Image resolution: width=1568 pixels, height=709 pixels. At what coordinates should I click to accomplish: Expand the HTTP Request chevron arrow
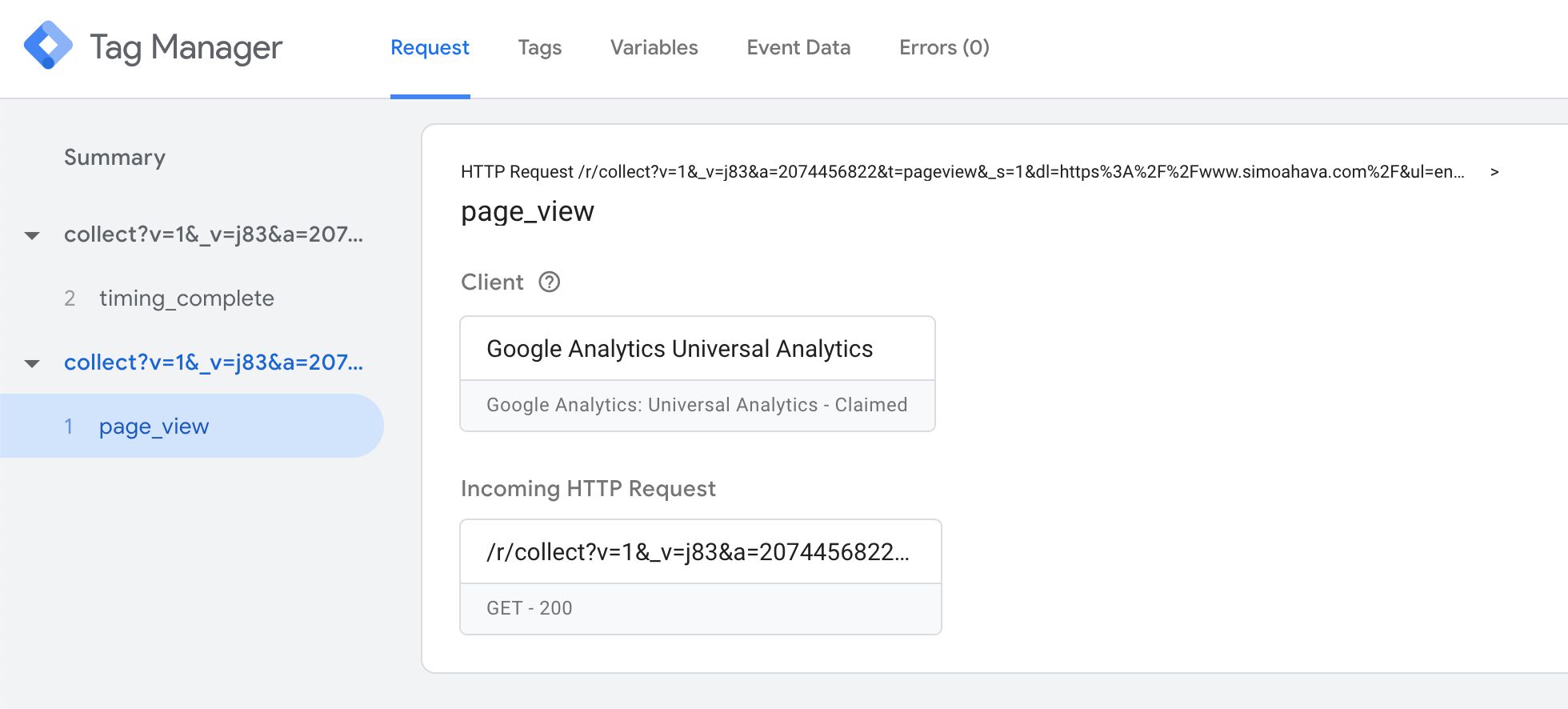click(x=1494, y=172)
